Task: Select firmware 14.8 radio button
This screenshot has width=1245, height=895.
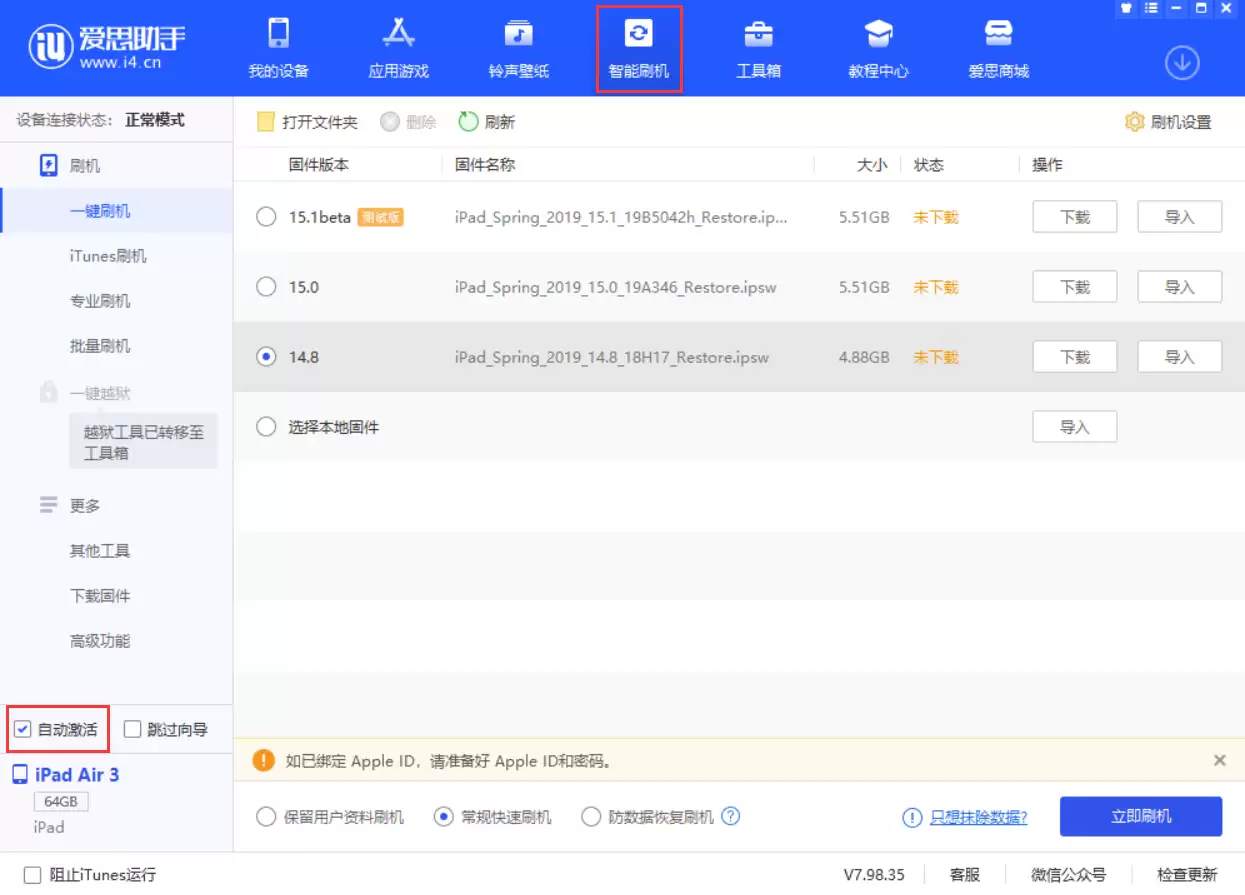Action: (266, 357)
